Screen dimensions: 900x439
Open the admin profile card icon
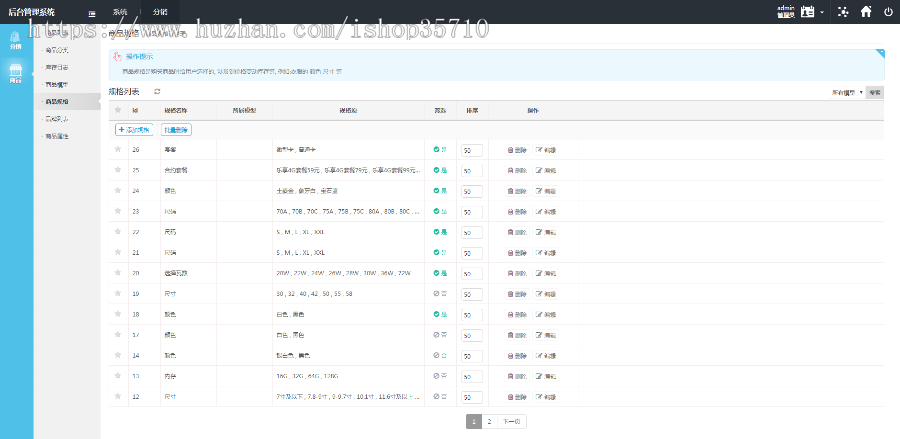tap(808, 12)
